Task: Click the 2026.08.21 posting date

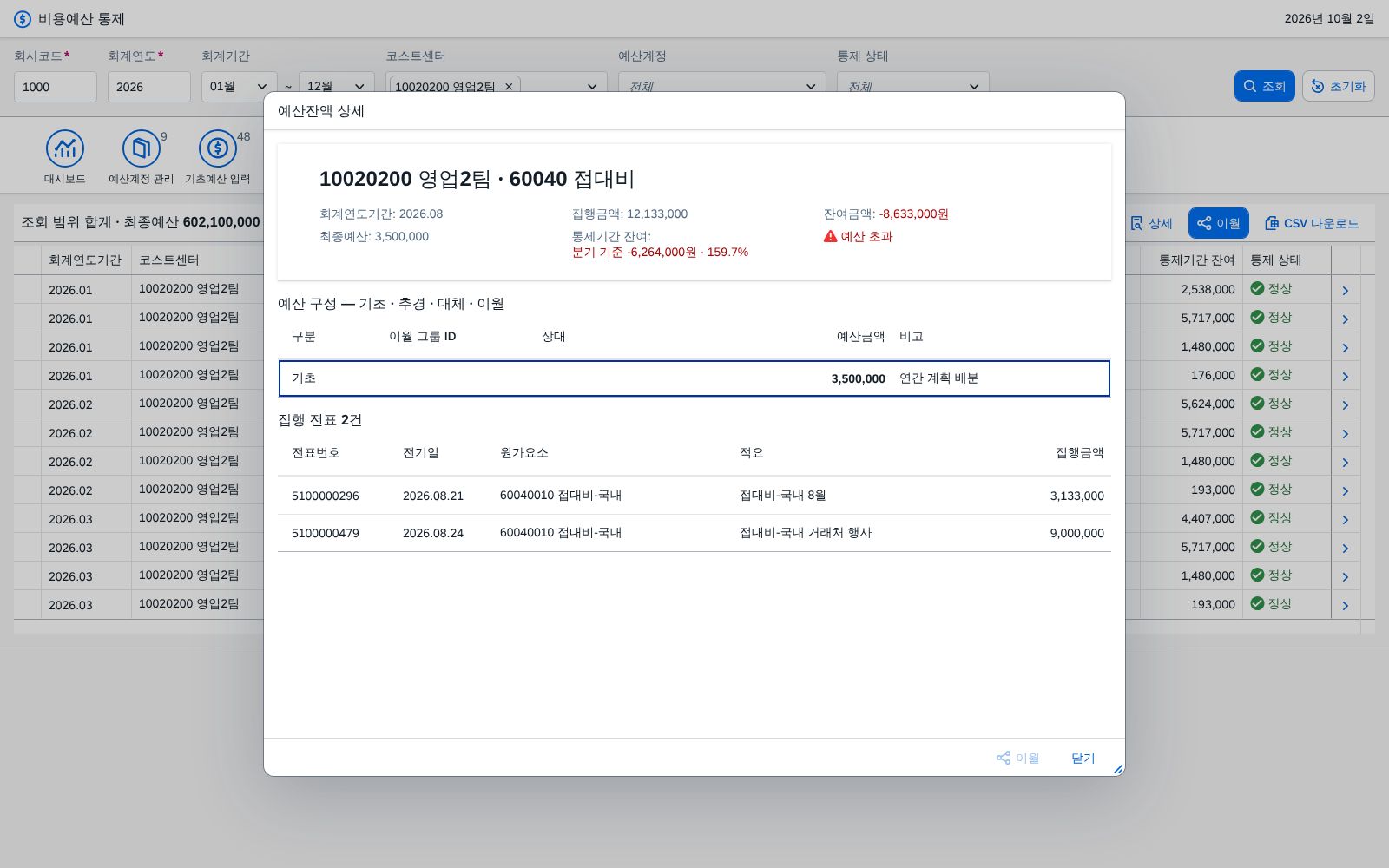Action: tap(433, 496)
